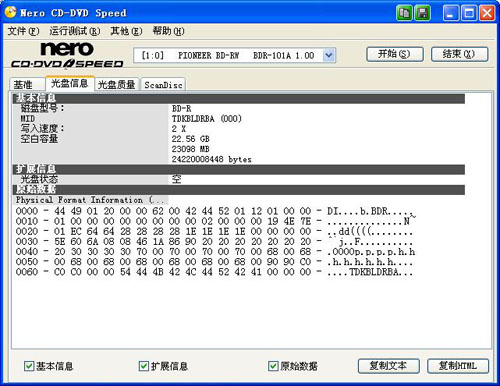Open the 帮助(H) menu
Screen dimensions: 500x386
point(168,31)
